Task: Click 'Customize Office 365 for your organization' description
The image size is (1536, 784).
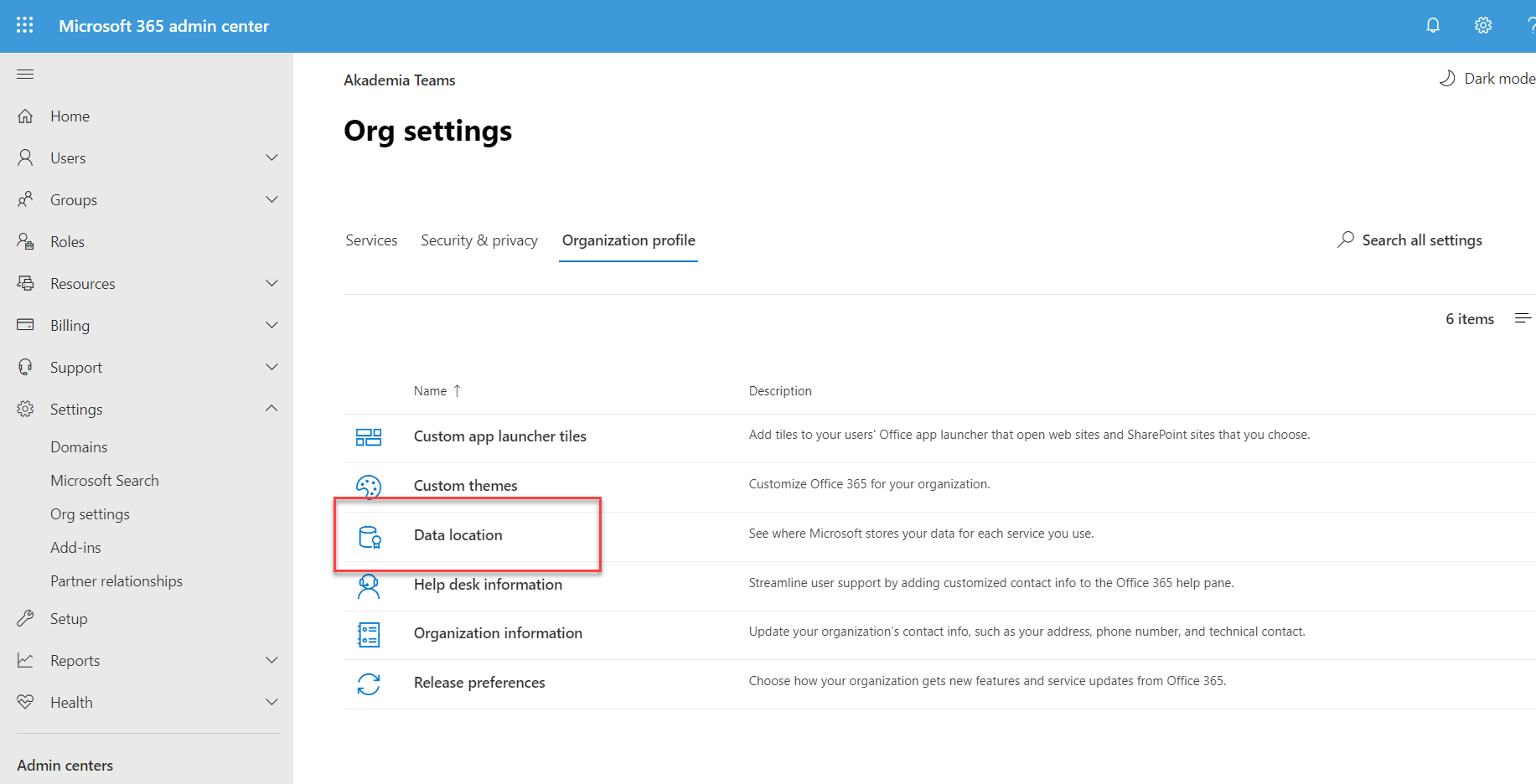Action: (869, 484)
